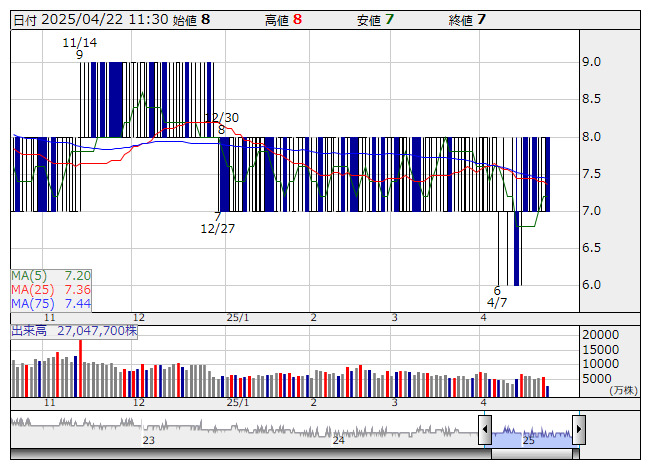
Task: Click the 9.0 price axis label
Action: click(591, 62)
